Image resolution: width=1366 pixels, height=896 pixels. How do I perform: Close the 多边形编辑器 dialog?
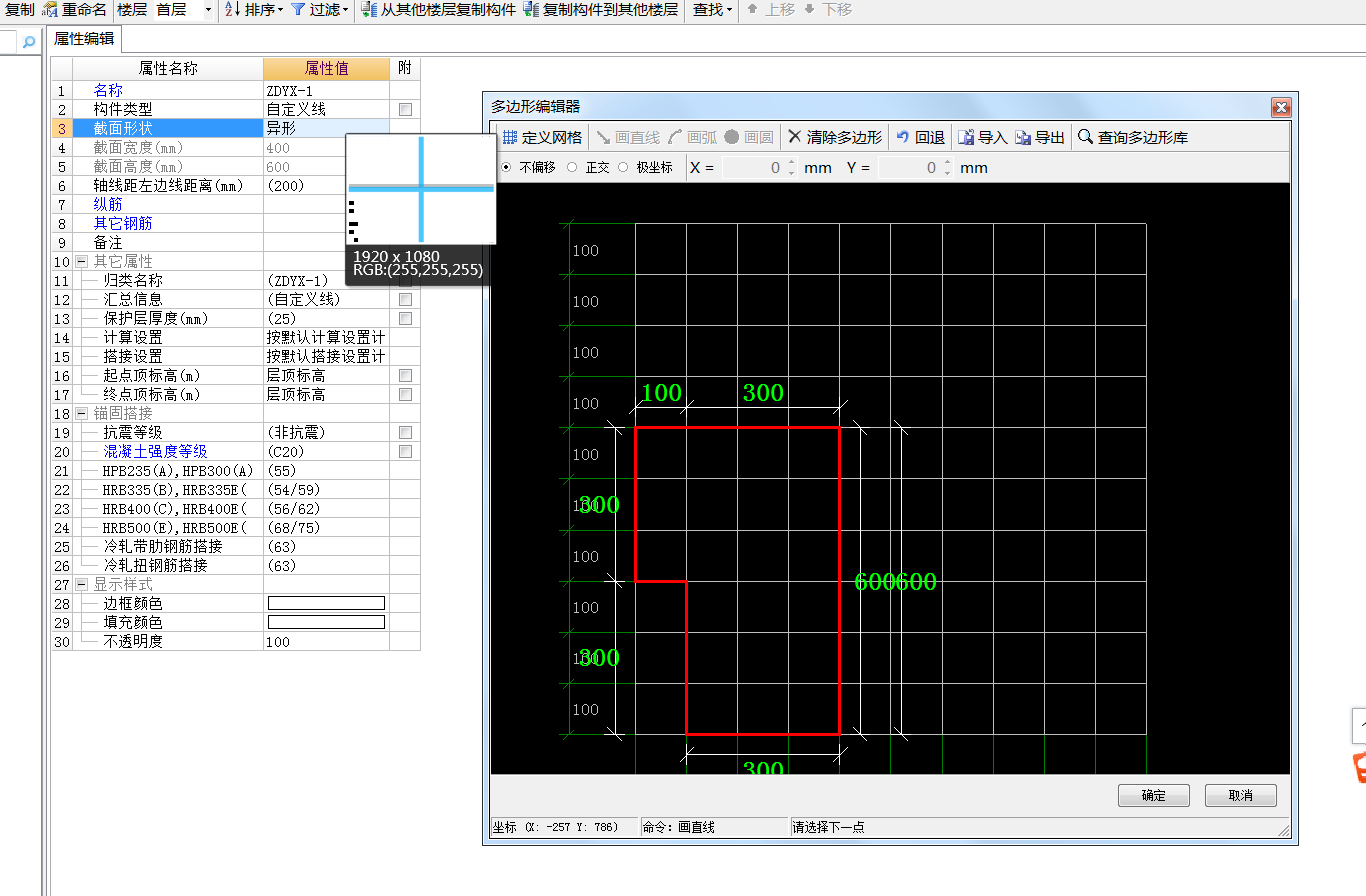coord(1279,106)
